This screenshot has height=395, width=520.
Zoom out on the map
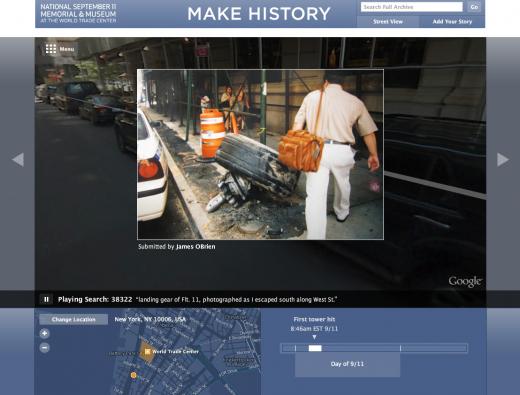click(44, 348)
